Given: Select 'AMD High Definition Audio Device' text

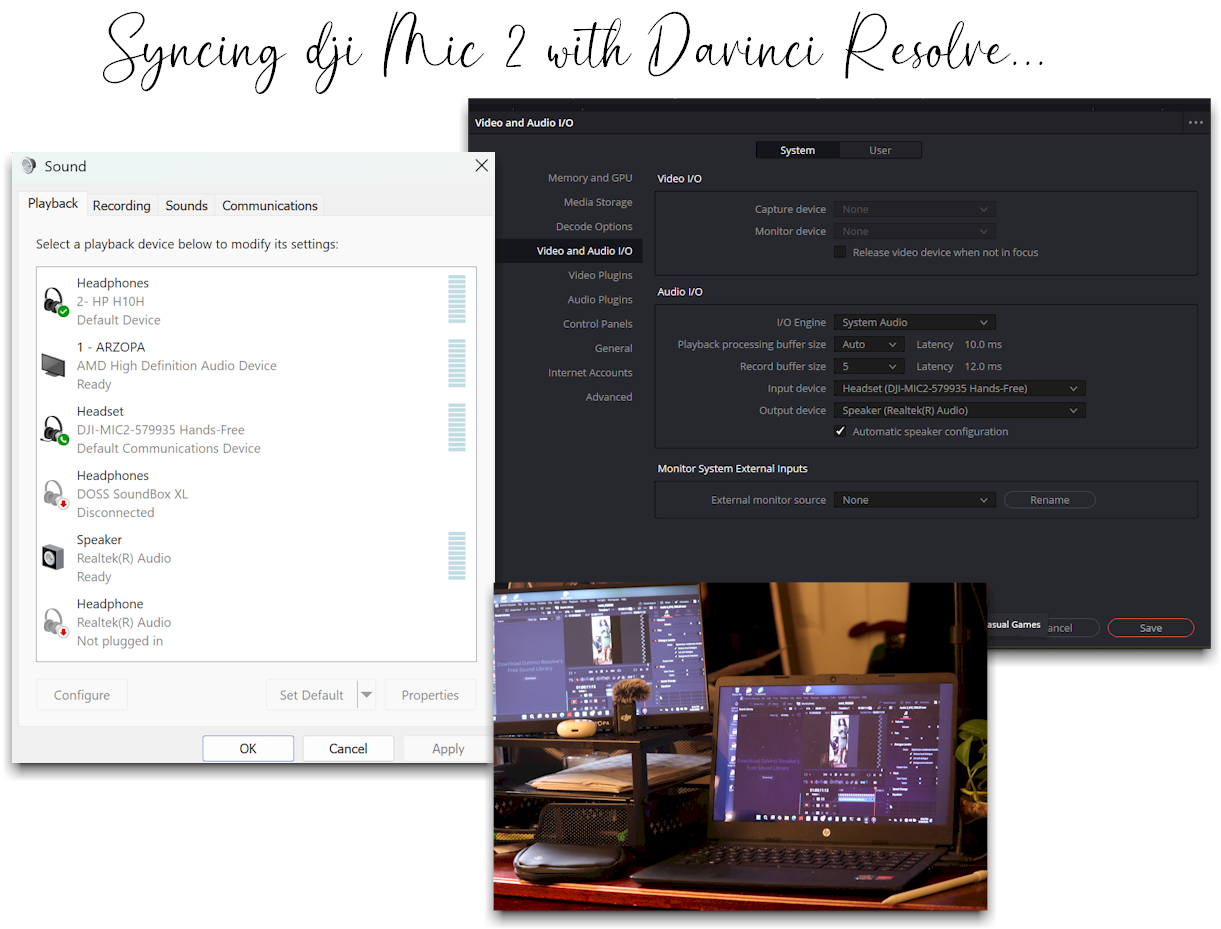Looking at the screenshot, I should coord(177,366).
